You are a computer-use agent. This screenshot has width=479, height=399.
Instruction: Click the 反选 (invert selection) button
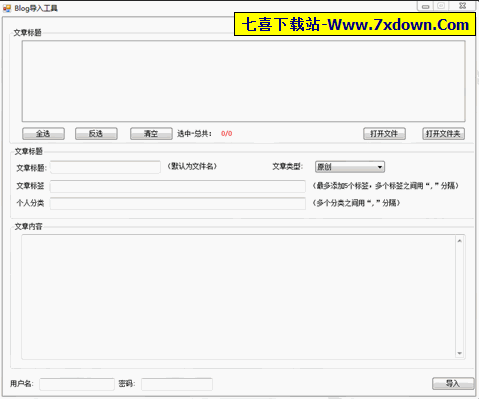96,134
